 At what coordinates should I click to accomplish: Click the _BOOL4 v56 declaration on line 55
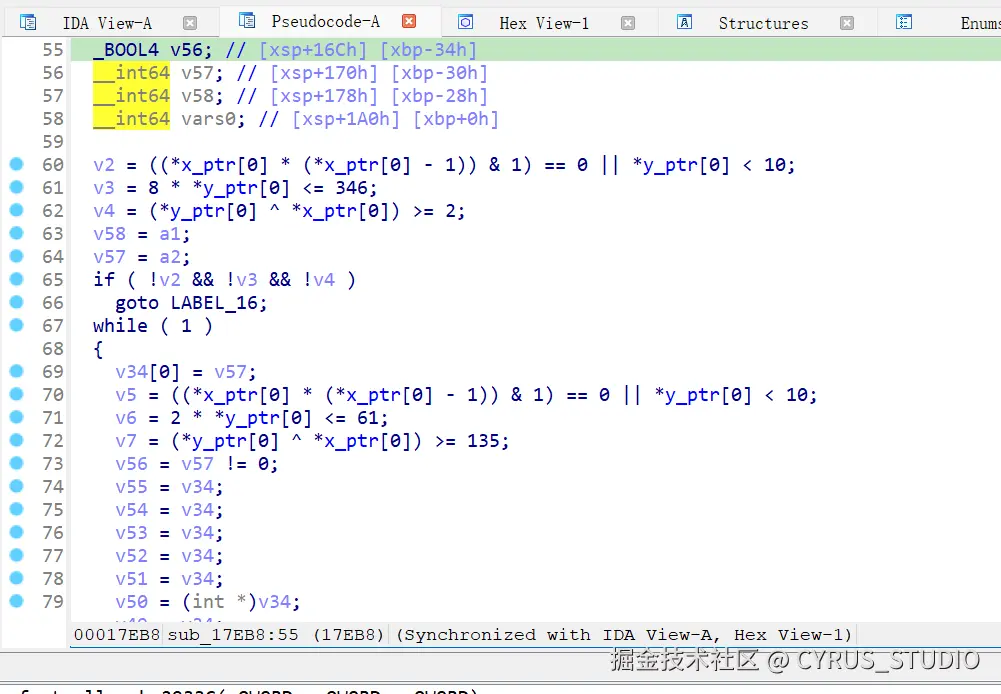152,50
